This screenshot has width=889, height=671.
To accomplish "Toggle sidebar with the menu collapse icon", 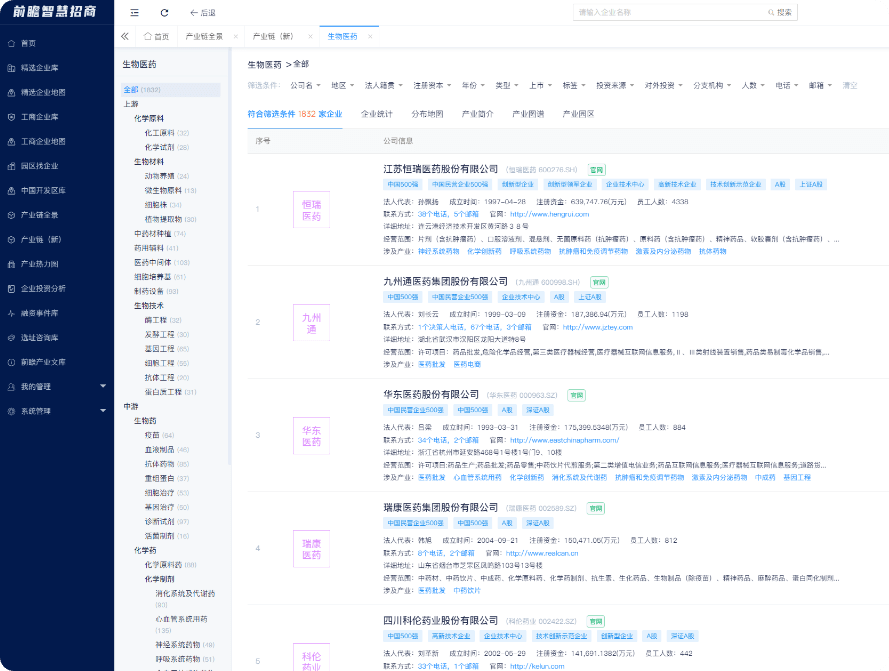I will click(x=134, y=12).
